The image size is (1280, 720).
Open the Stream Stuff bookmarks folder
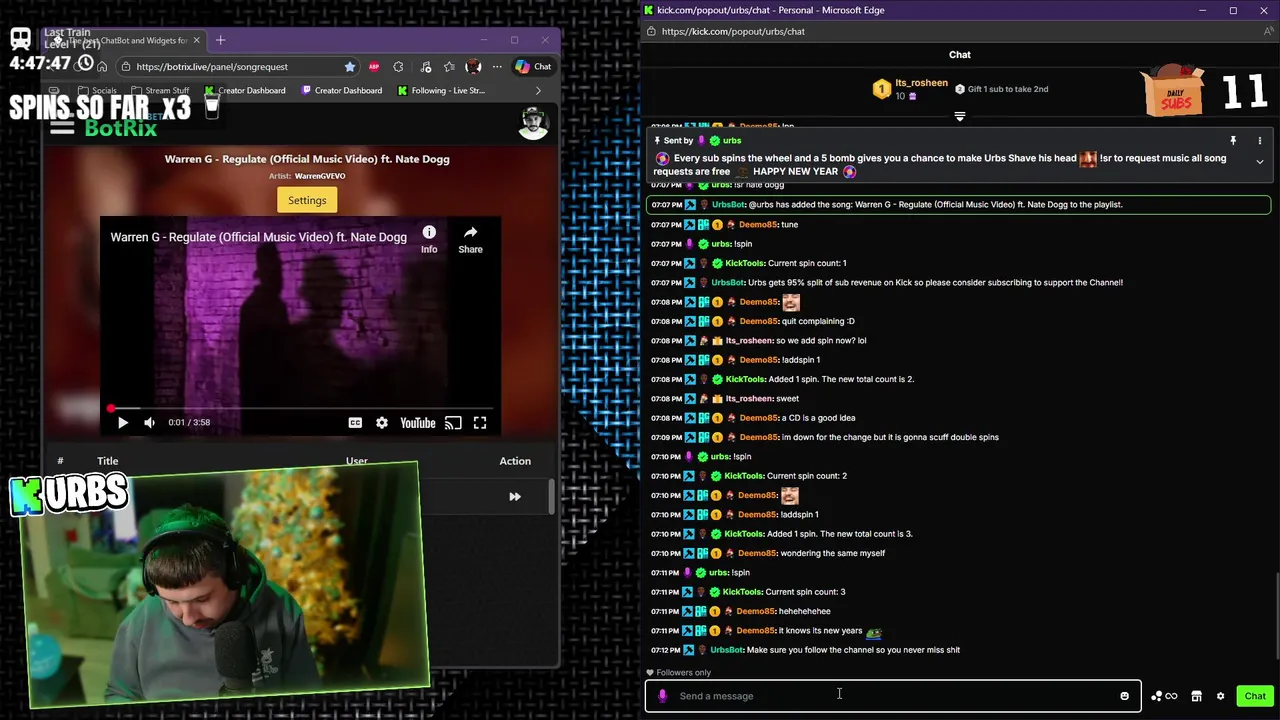pyautogui.click(x=159, y=90)
